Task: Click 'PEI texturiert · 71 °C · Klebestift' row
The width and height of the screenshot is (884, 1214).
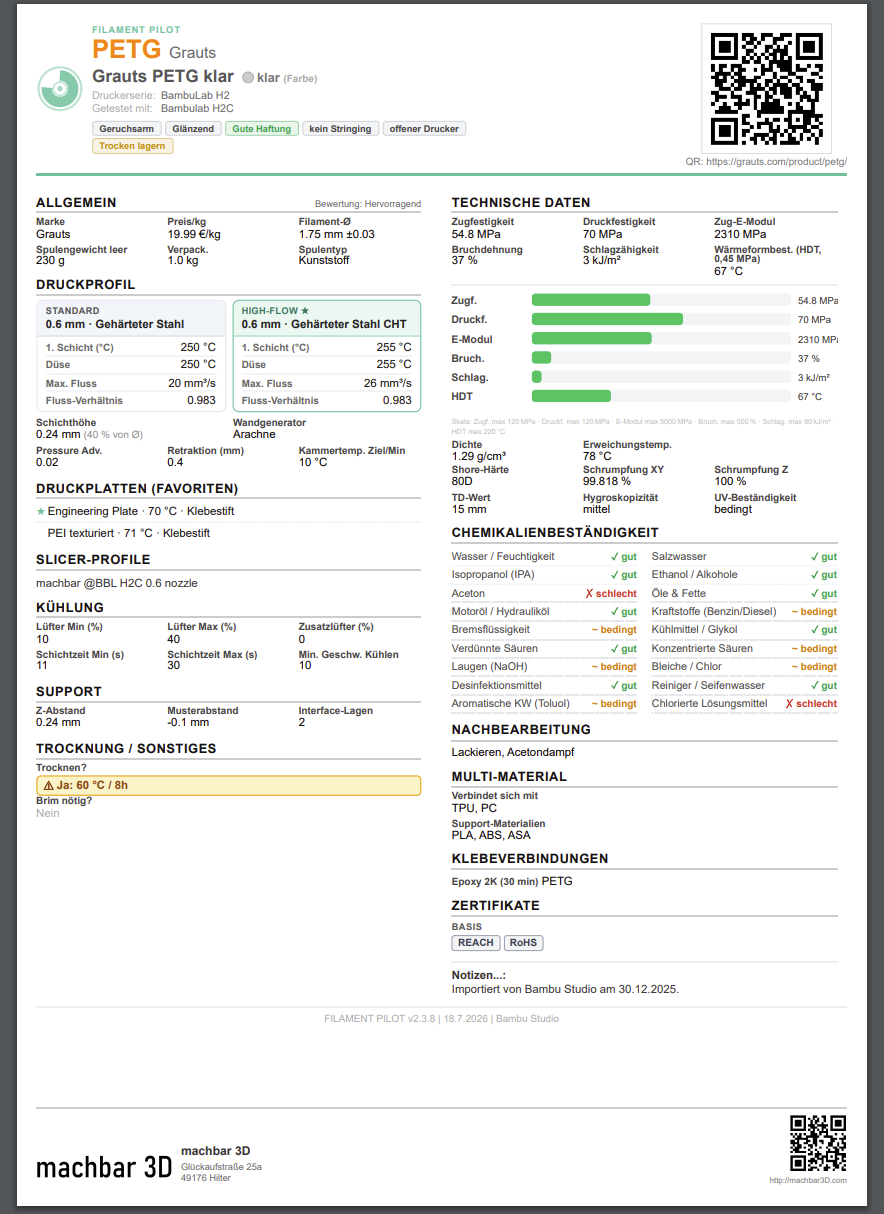Action: (129, 533)
